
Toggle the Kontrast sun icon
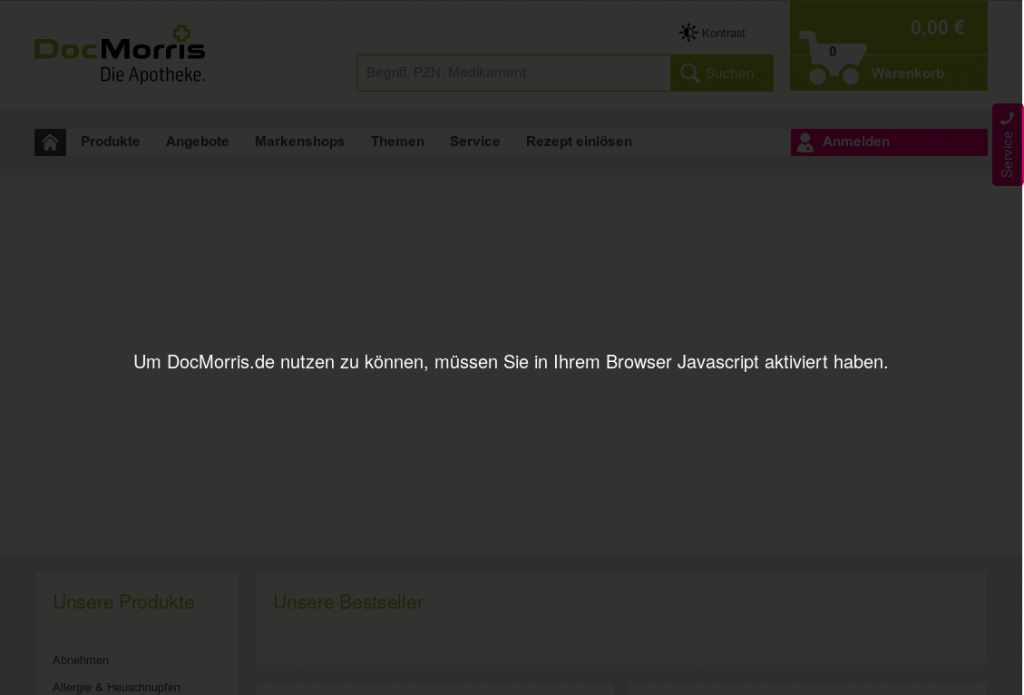pyautogui.click(x=688, y=33)
